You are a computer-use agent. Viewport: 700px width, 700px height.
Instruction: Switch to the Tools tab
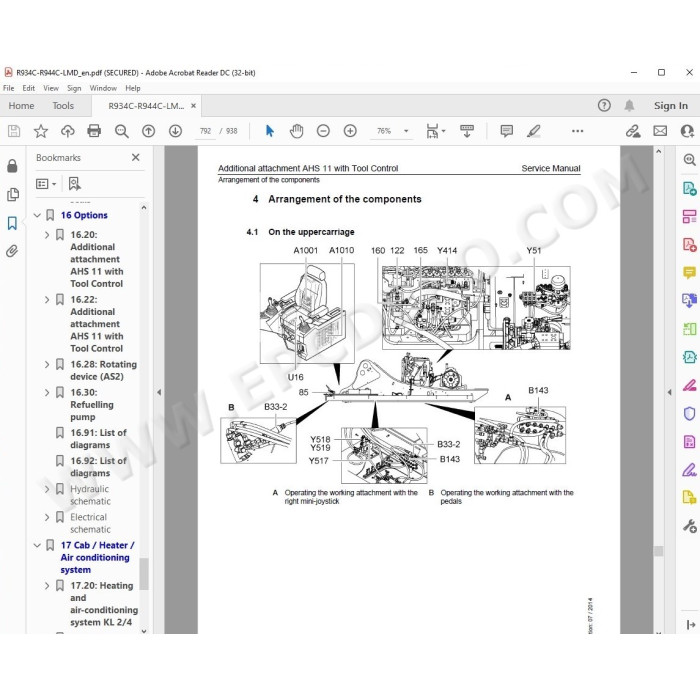click(x=63, y=106)
